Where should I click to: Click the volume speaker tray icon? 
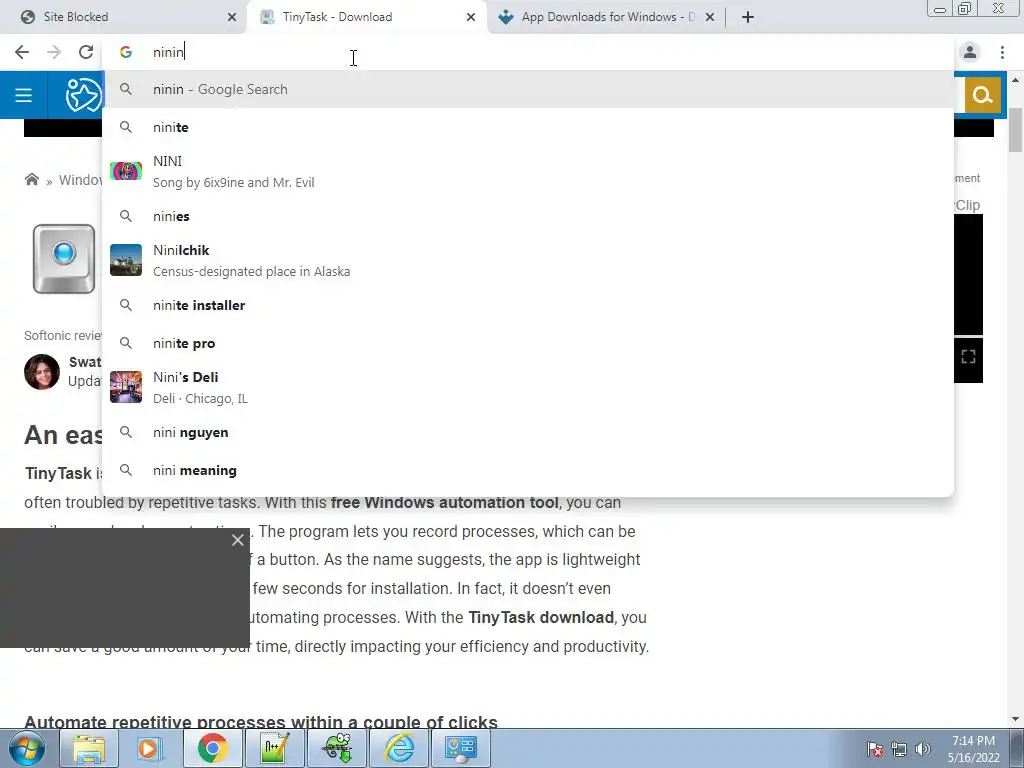tap(922, 749)
